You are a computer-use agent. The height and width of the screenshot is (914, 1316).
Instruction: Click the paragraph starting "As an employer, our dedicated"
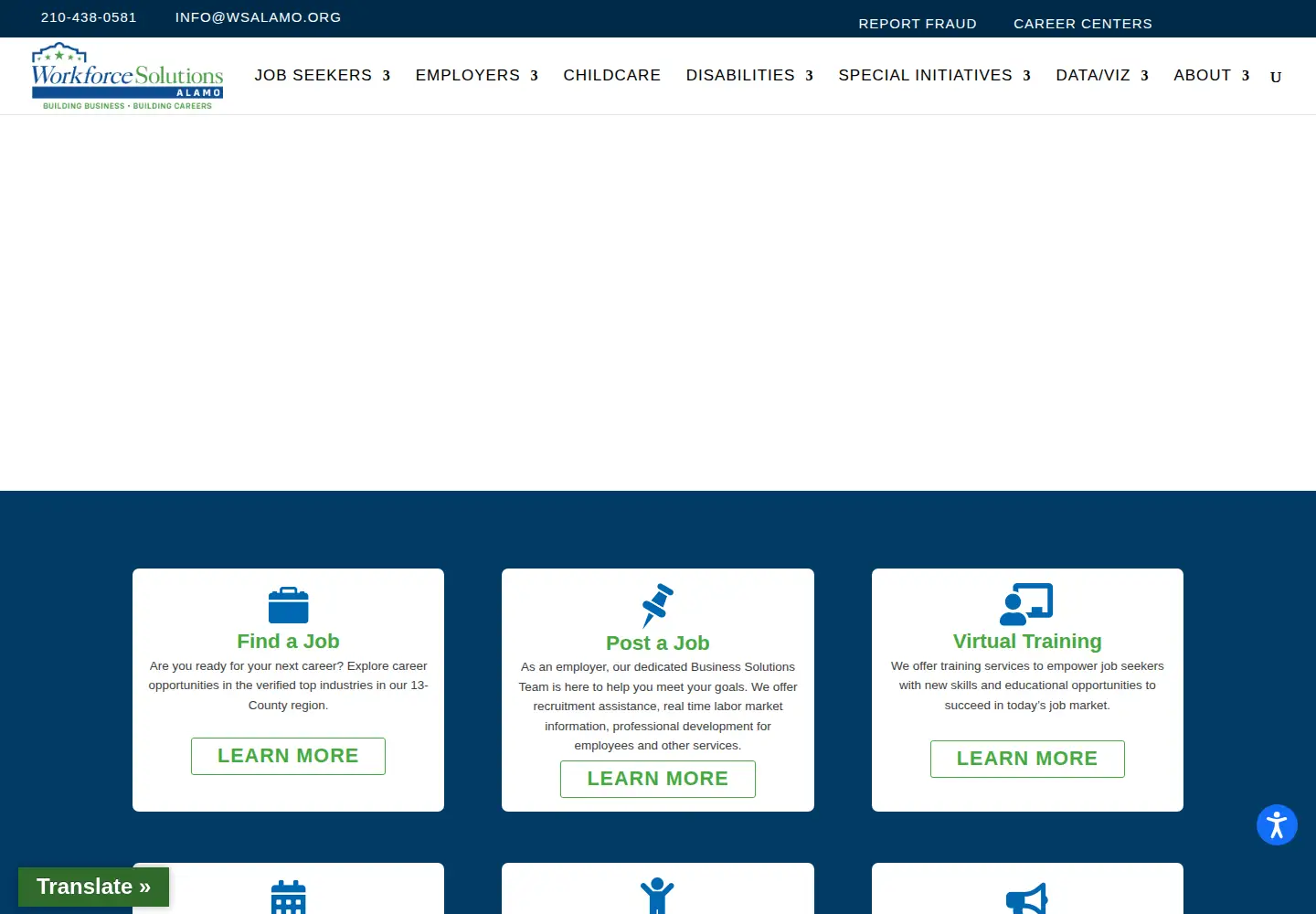[658, 707]
